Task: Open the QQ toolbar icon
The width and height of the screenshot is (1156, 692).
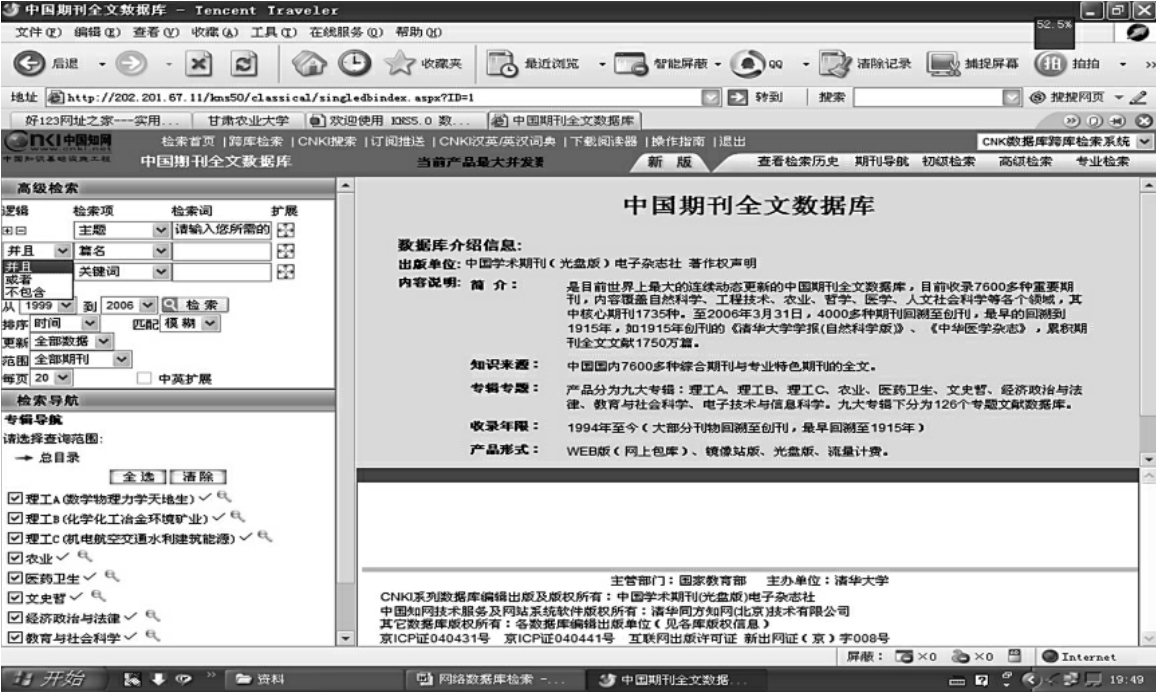Action: coord(748,63)
